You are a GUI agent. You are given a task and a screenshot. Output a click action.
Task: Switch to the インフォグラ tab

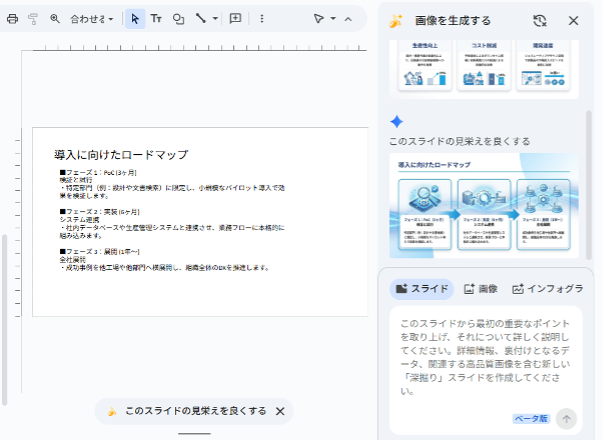pyautogui.click(x=547, y=289)
